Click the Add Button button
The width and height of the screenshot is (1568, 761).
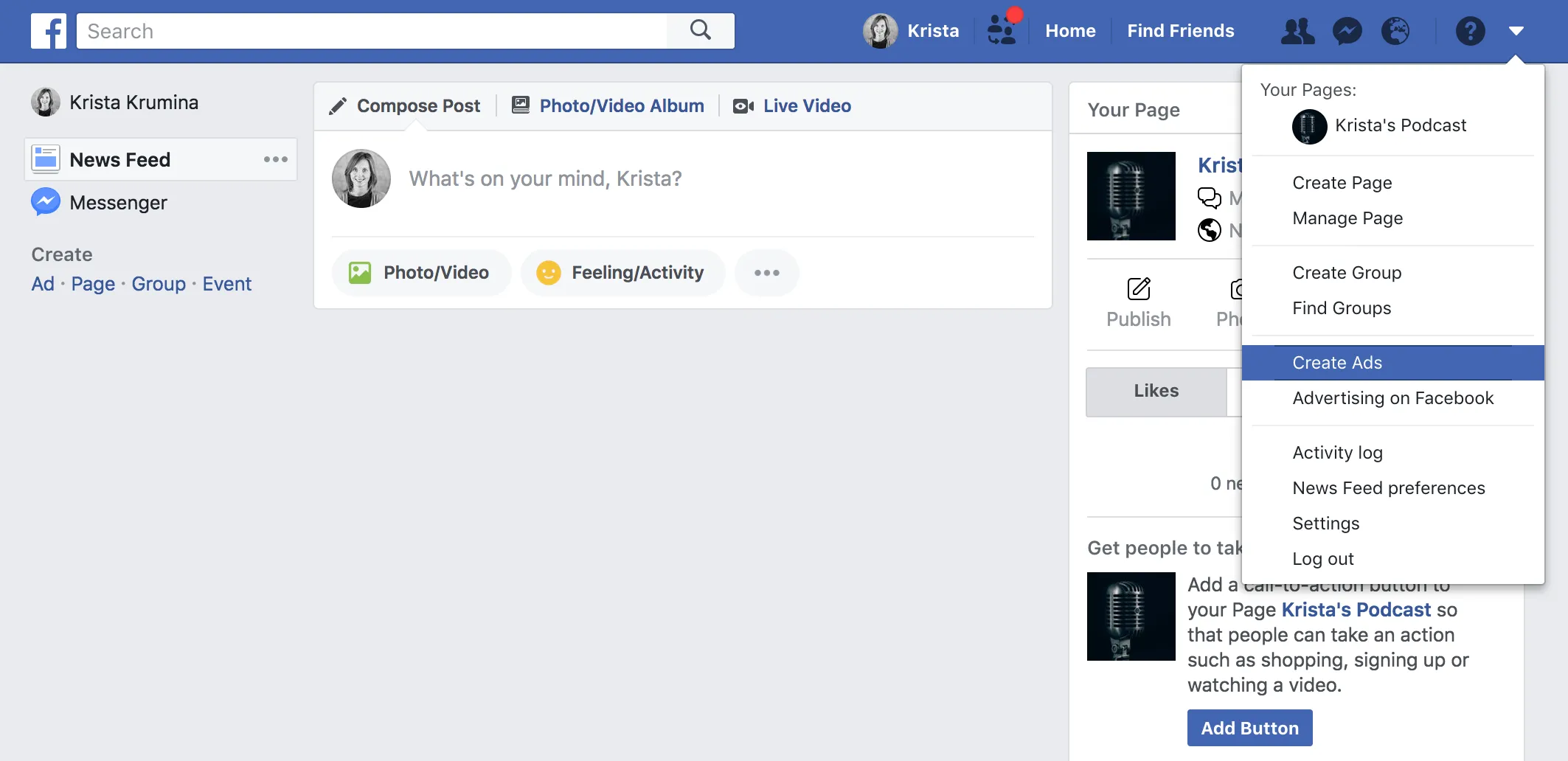point(1250,728)
